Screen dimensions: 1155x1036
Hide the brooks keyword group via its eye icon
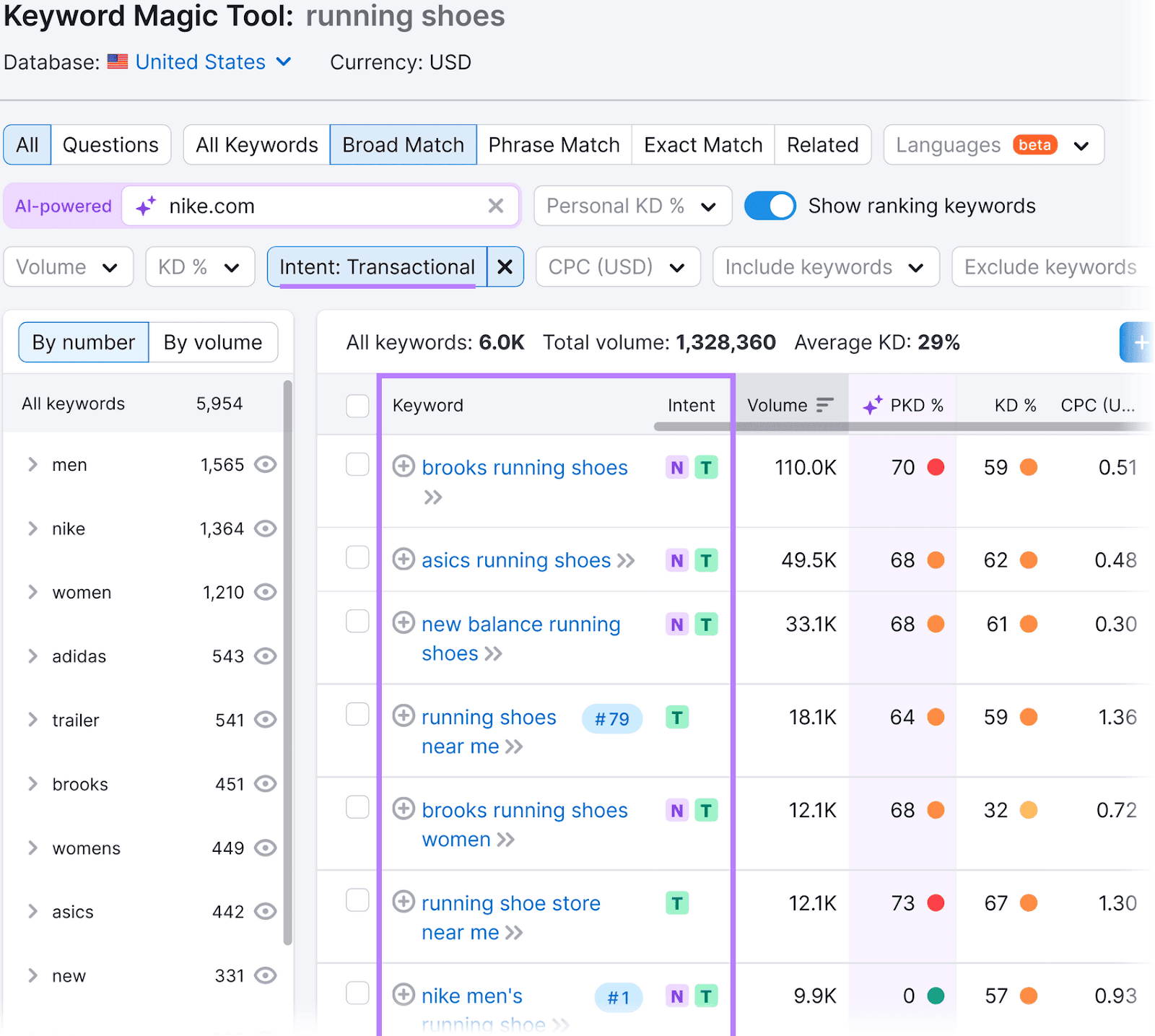point(266,784)
